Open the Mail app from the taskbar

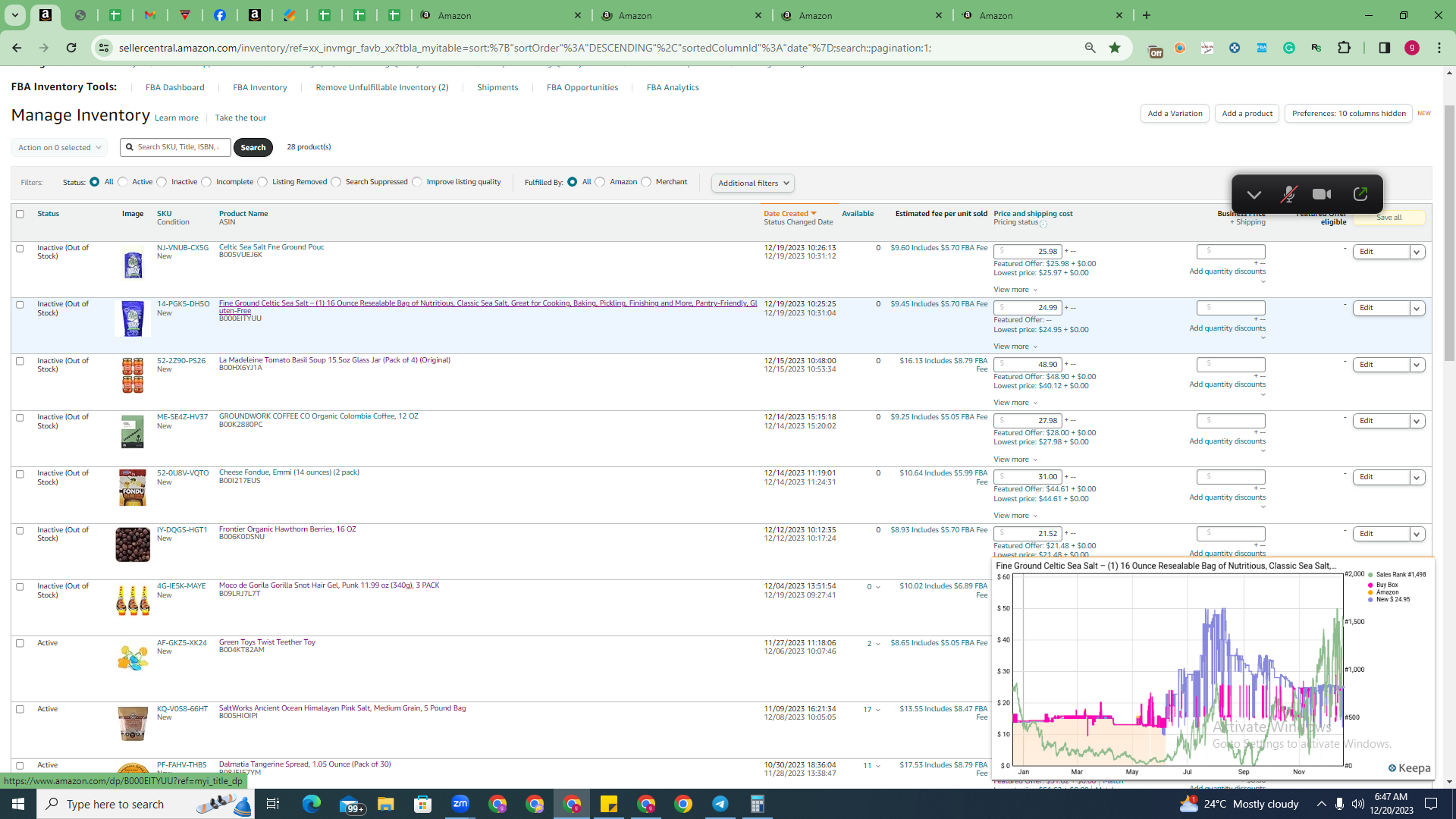(x=351, y=804)
